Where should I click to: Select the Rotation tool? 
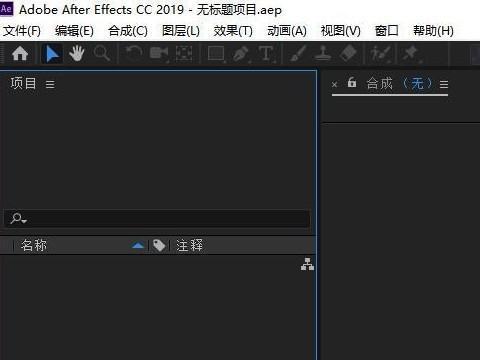134,53
